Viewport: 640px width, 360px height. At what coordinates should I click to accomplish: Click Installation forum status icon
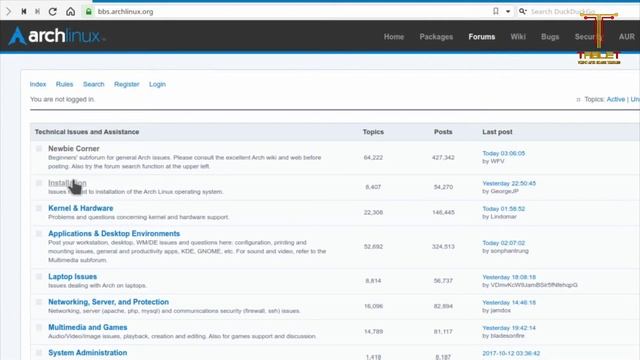(39, 183)
